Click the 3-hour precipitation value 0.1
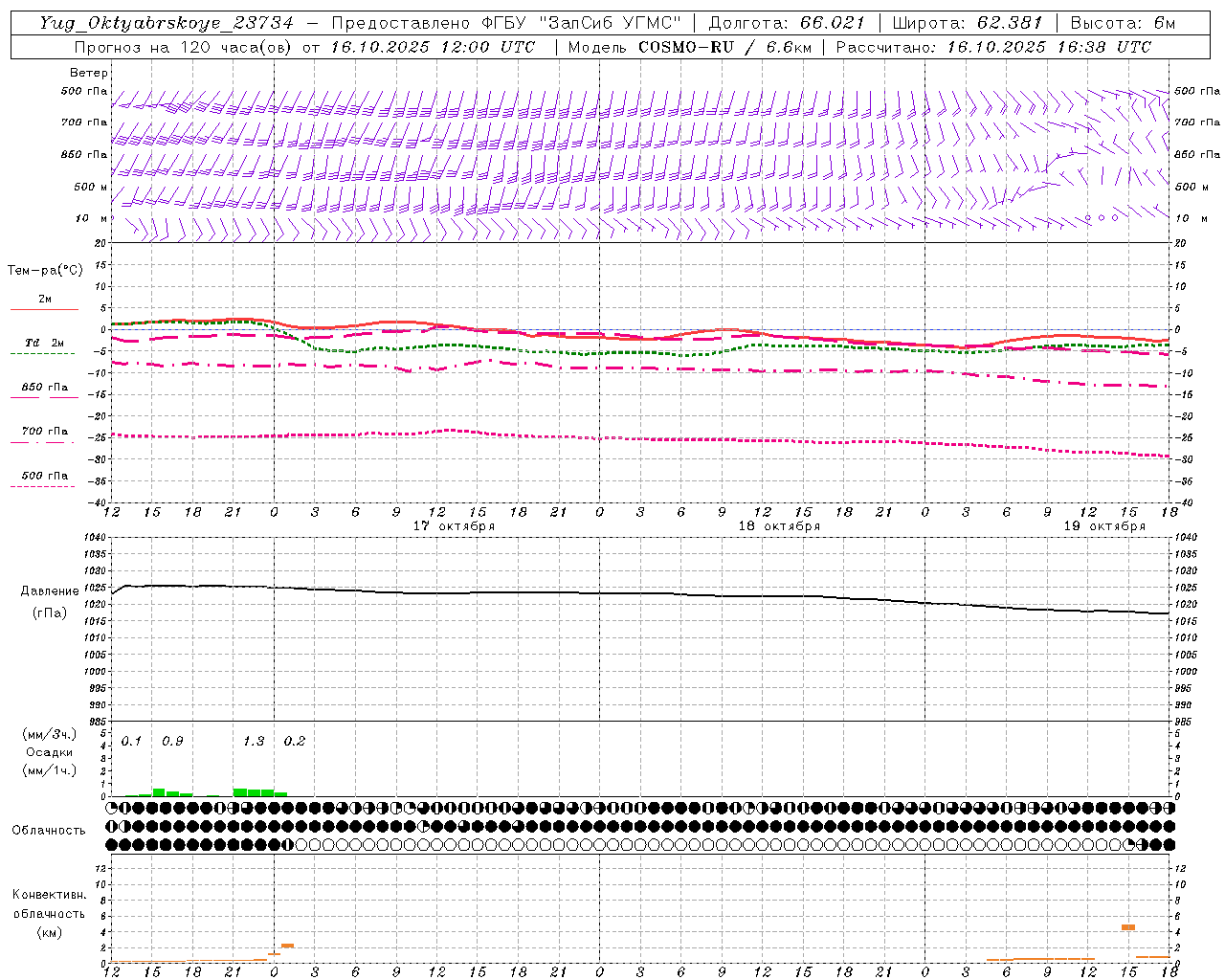This screenshot has height=980, width=1225. point(131,742)
